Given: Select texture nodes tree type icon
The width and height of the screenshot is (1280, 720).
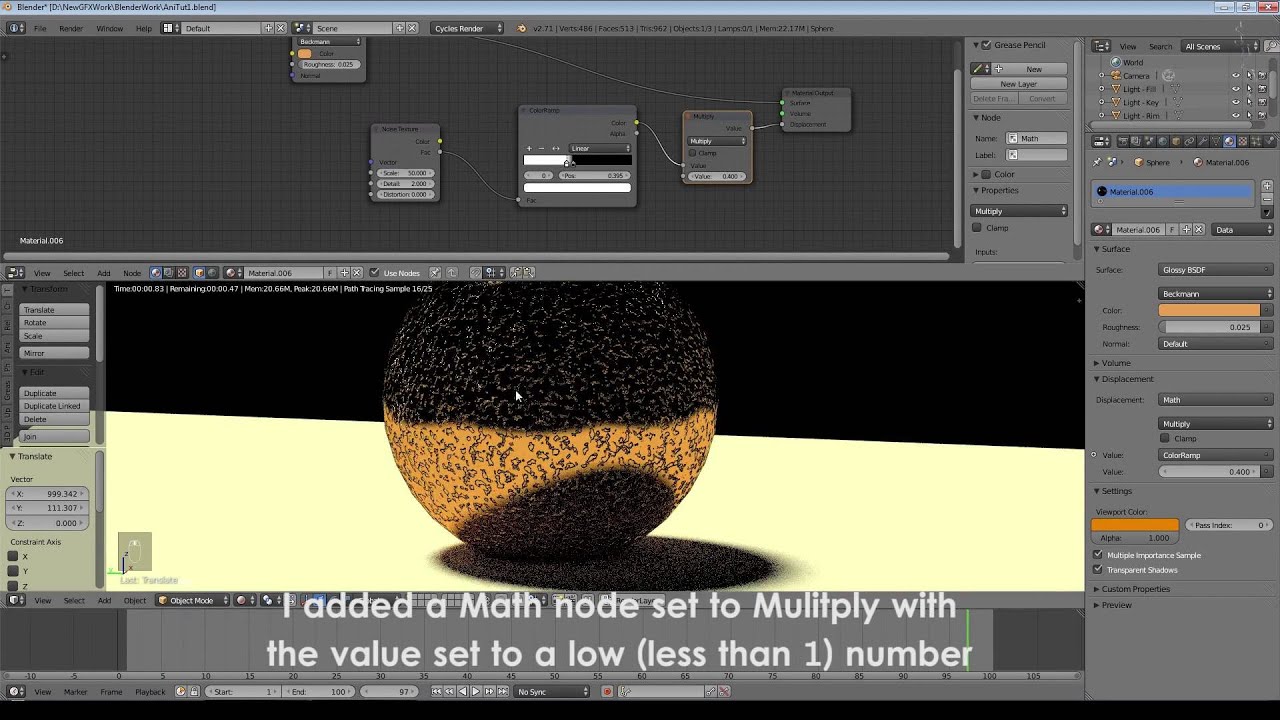Looking at the screenshot, I should click(x=181, y=272).
